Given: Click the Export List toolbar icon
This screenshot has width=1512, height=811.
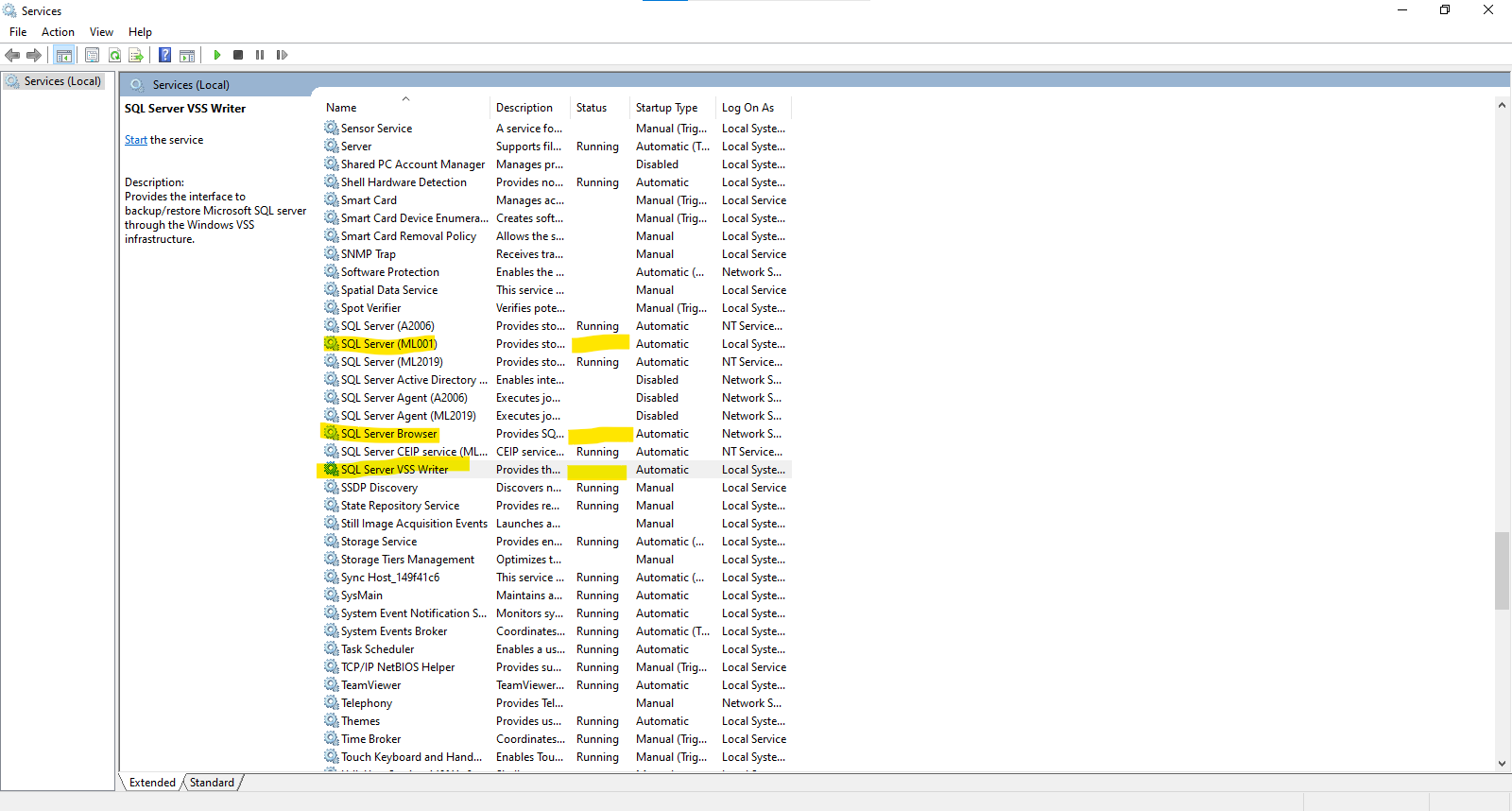Looking at the screenshot, I should point(136,55).
